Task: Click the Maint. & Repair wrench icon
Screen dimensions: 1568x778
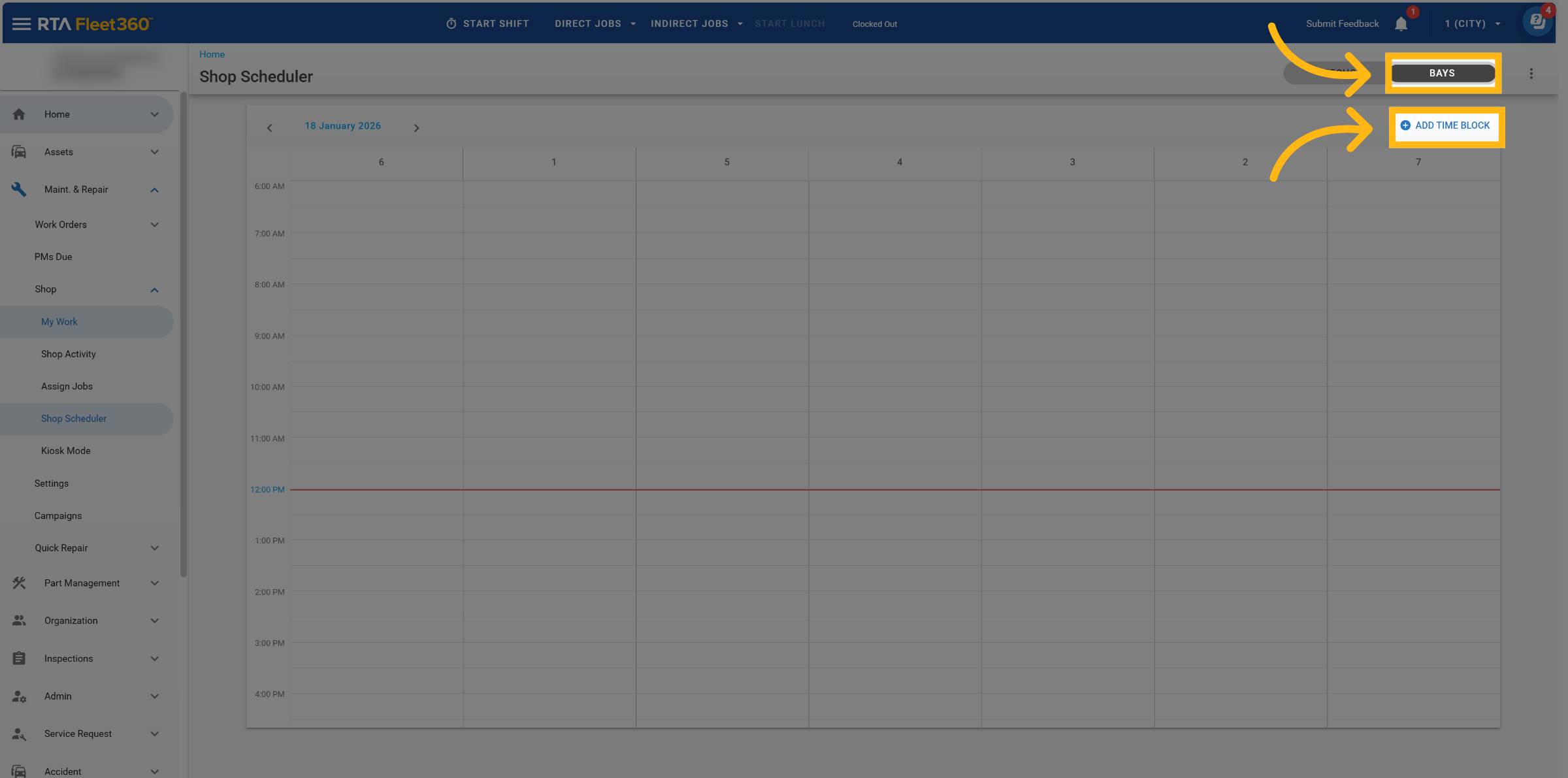Action: (19, 189)
